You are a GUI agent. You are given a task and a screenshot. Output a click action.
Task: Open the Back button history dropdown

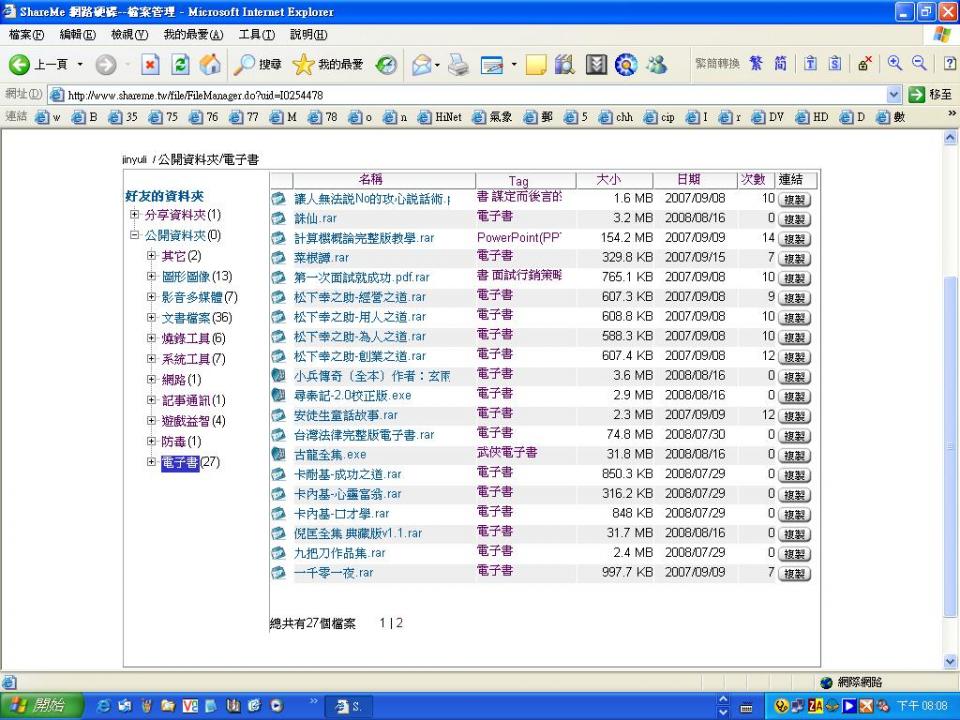(x=80, y=64)
